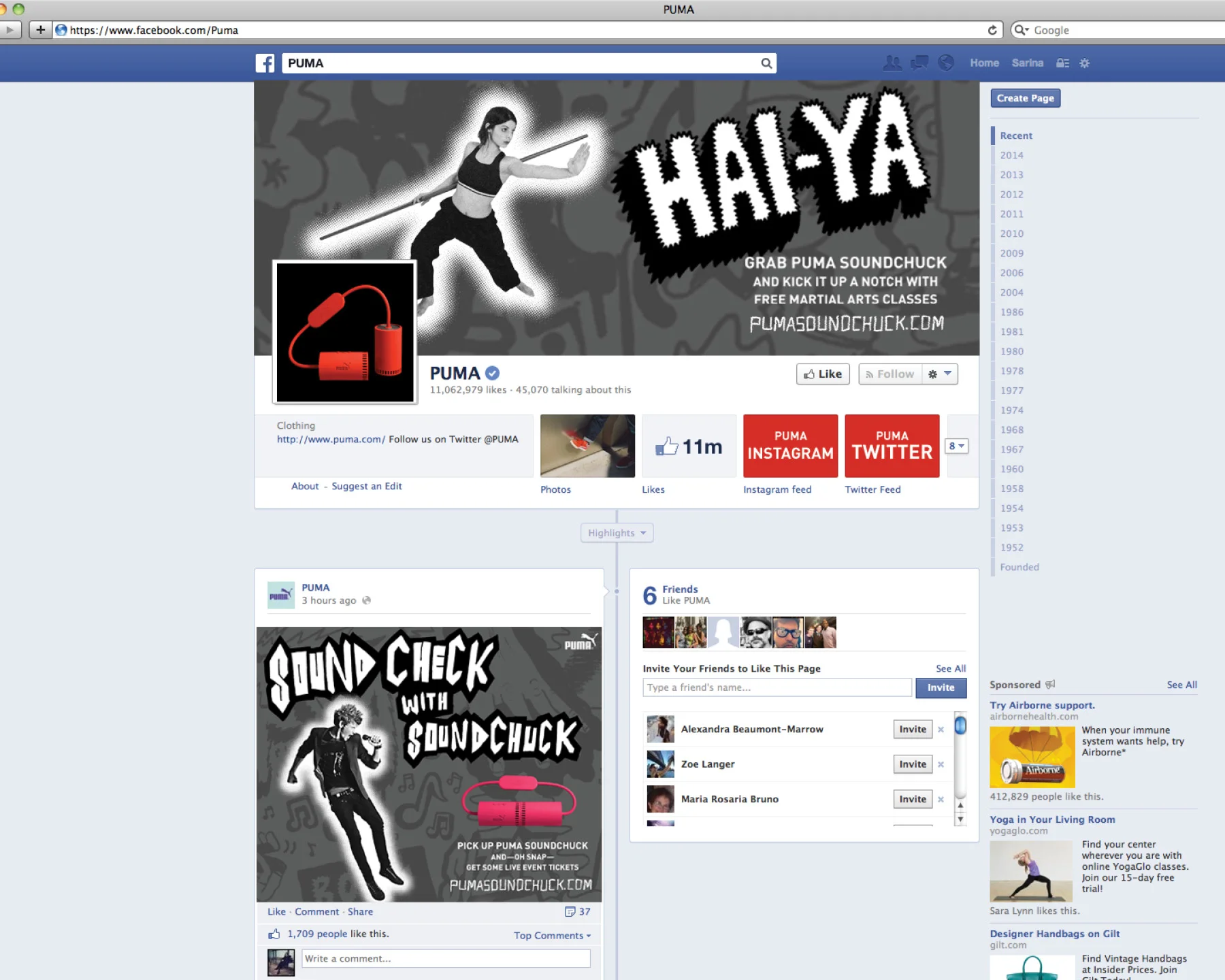Go to Sarina's profile in header
The image size is (1225, 980).
[x=1027, y=63]
